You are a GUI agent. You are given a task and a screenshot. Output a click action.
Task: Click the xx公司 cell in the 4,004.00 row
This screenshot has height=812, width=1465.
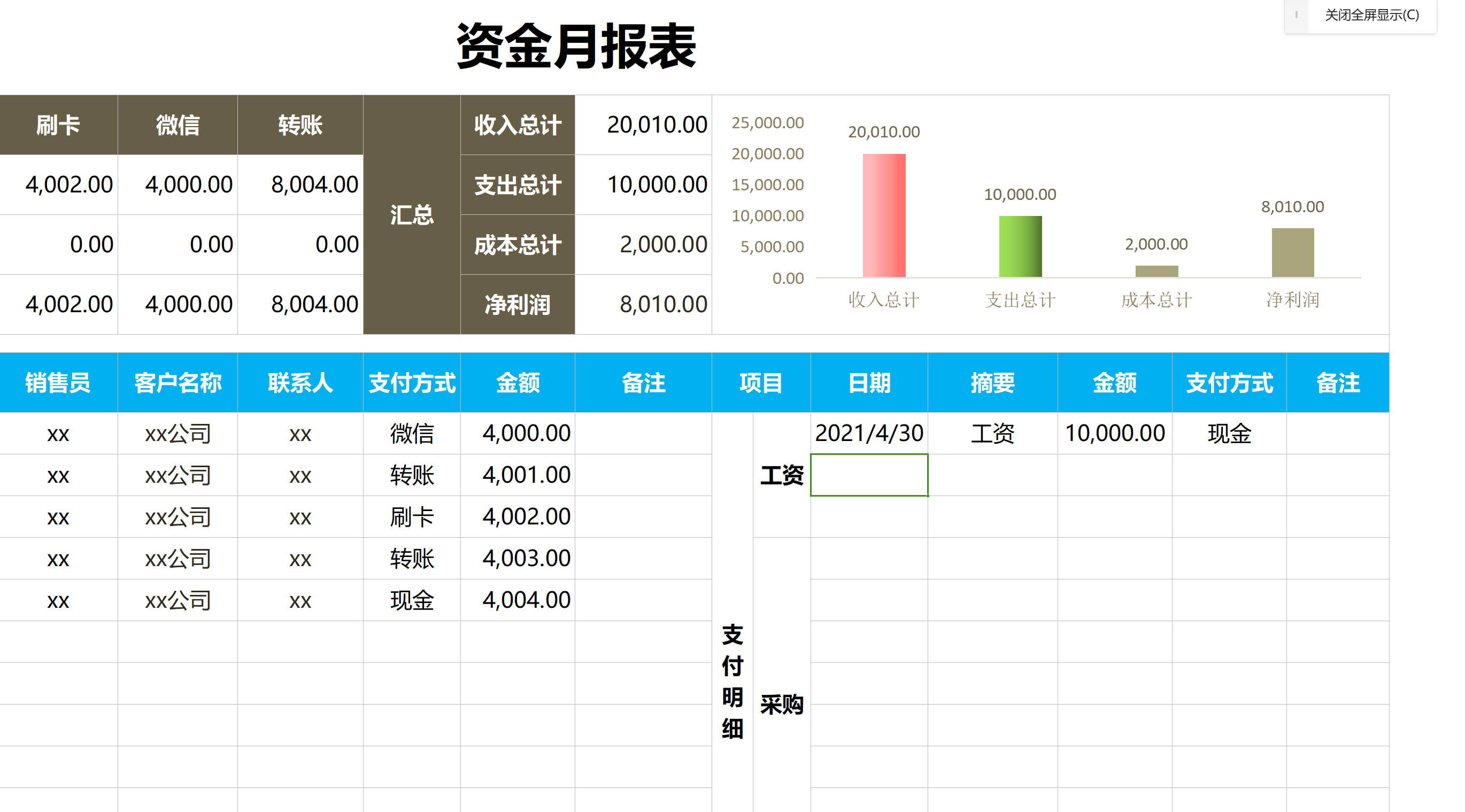[x=178, y=600]
